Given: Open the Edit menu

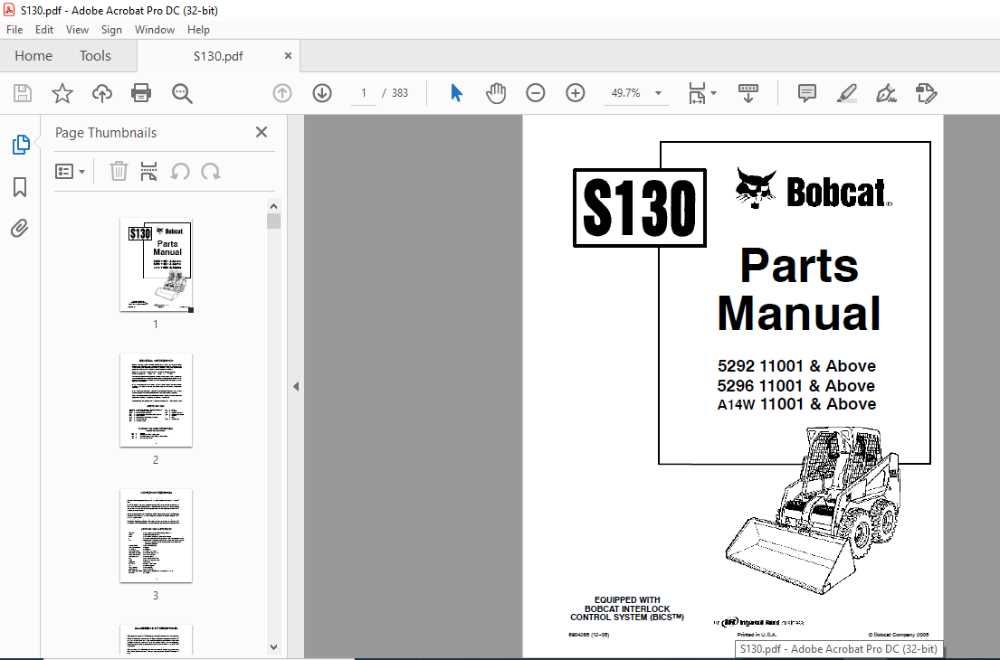Looking at the screenshot, I should 44,29.
